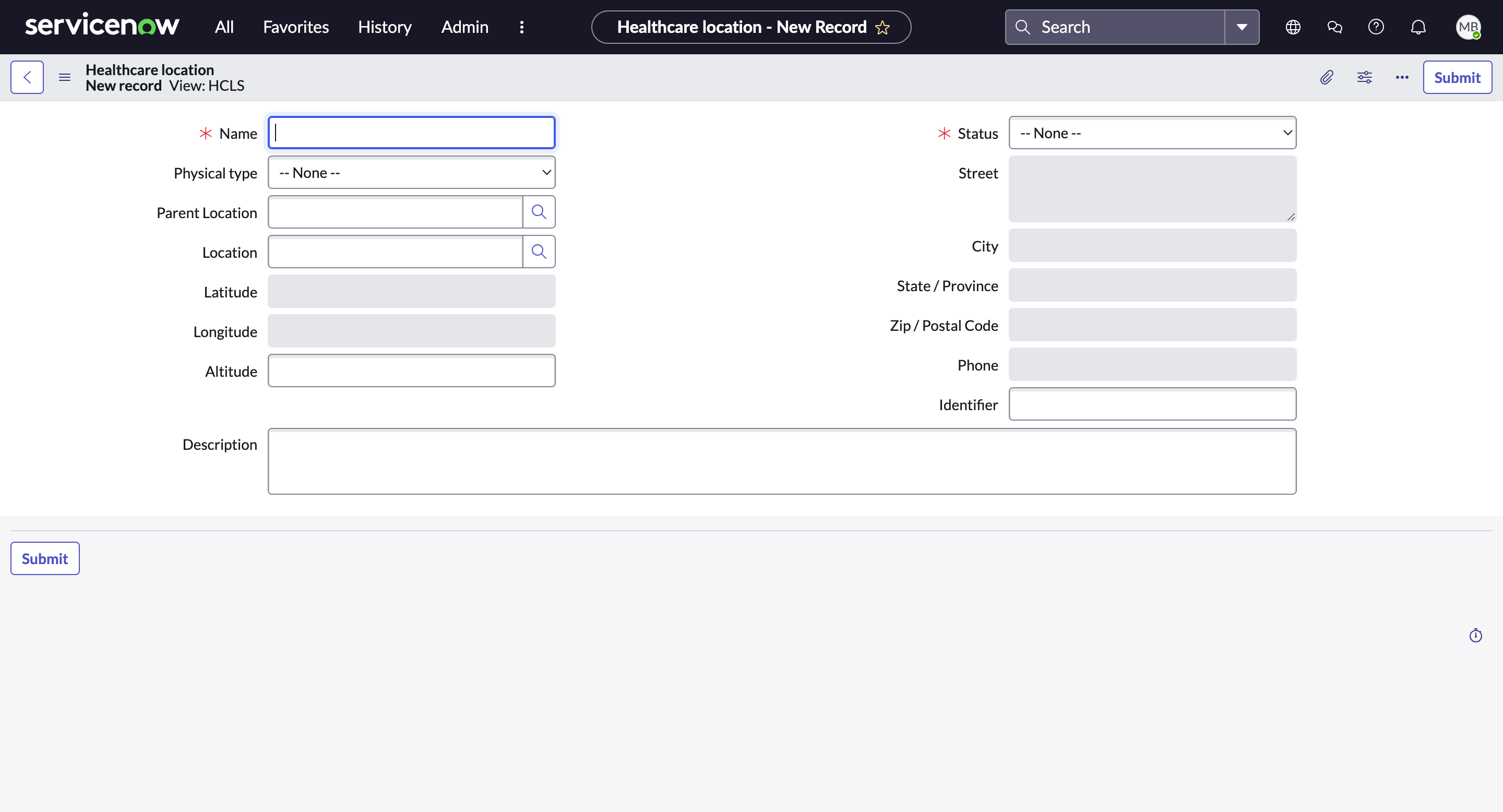
Task: Open the notifications bell
Action: tap(1418, 27)
